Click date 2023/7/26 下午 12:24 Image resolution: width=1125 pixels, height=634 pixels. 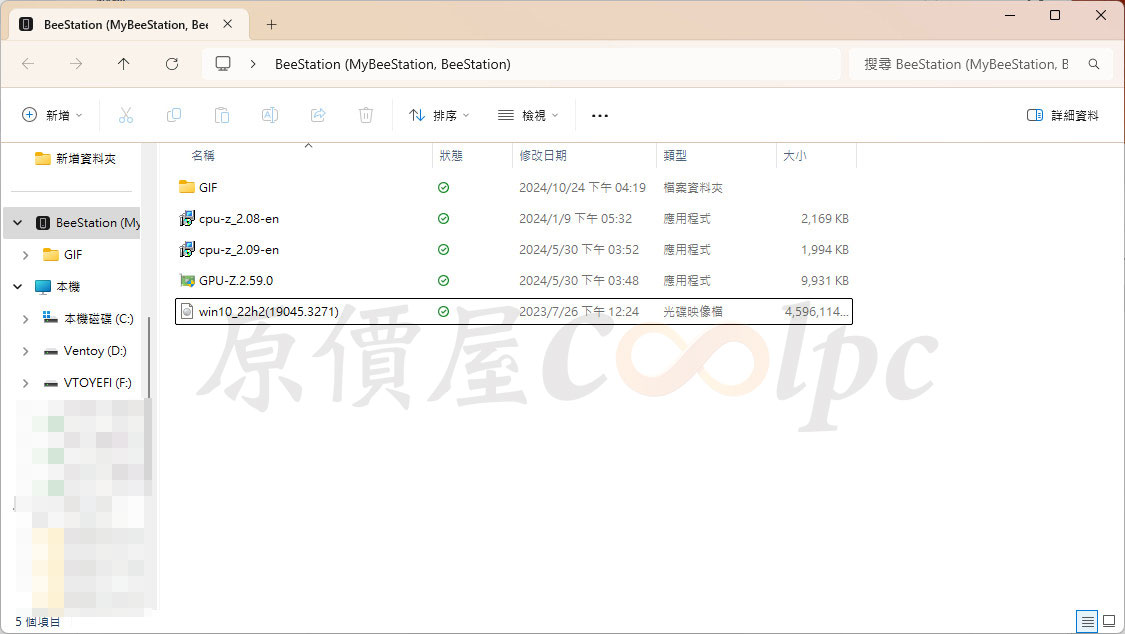pyautogui.click(x=579, y=311)
